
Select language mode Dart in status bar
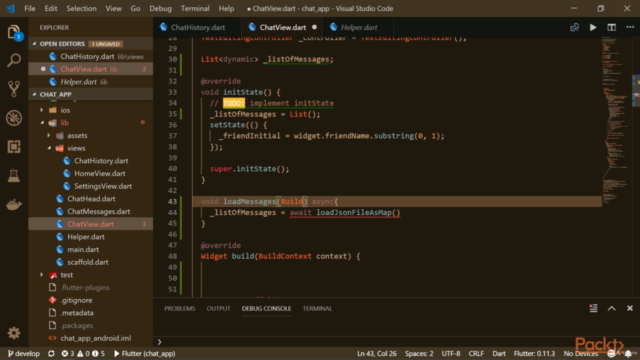(x=499, y=353)
